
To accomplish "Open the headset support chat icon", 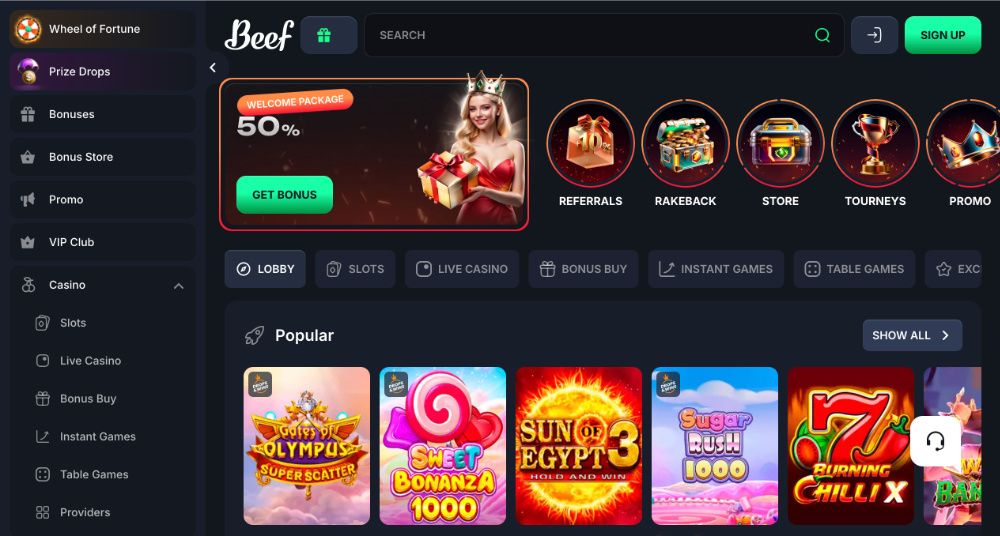I will (935, 441).
